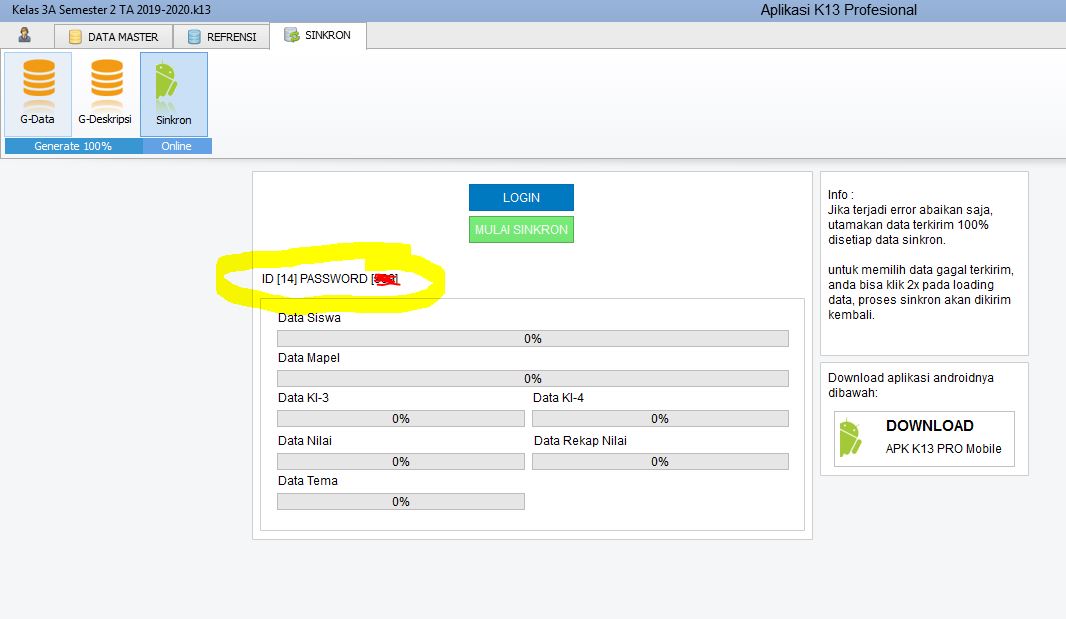Click the database icon on DATA MASTER tab
The height and width of the screenshot is (619, 1066).
75,37
